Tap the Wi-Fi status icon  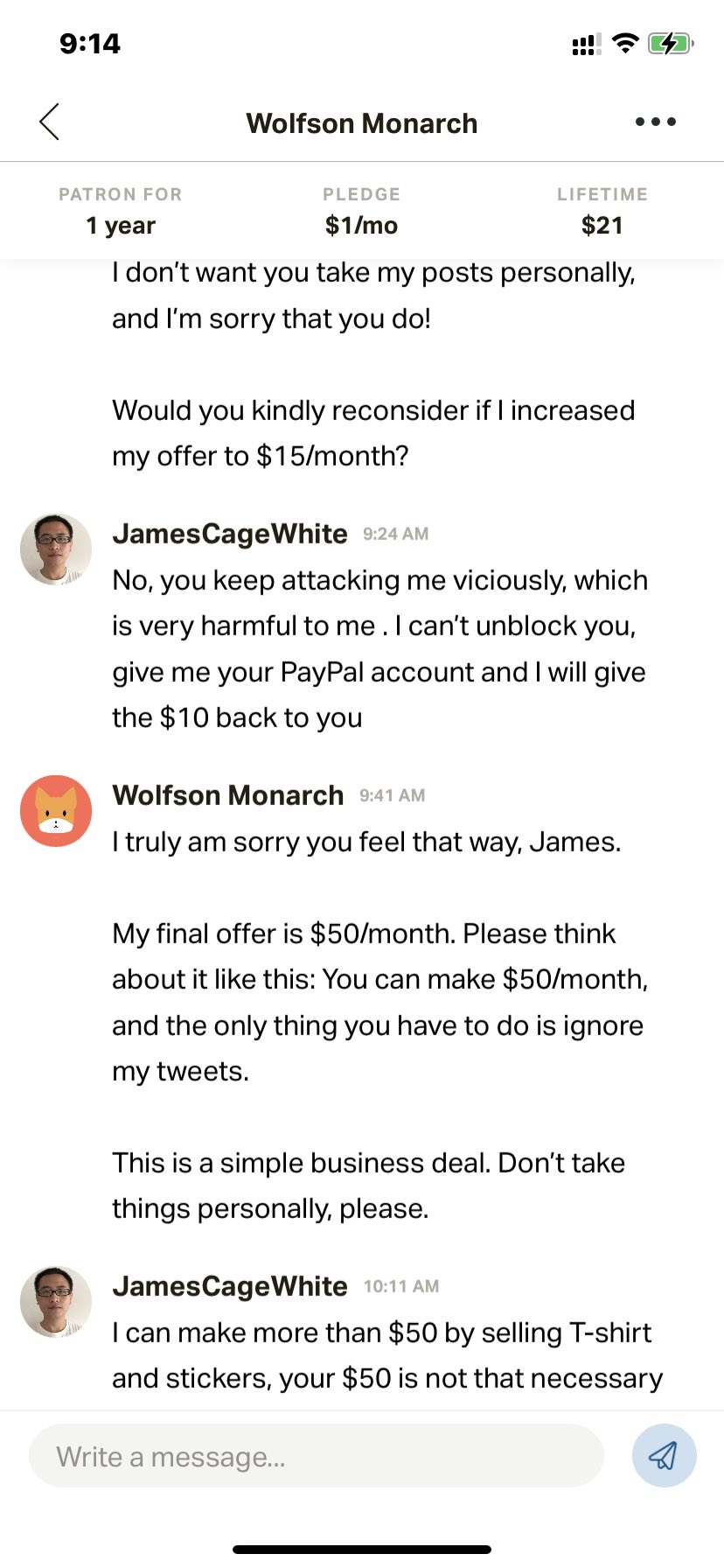625,43
